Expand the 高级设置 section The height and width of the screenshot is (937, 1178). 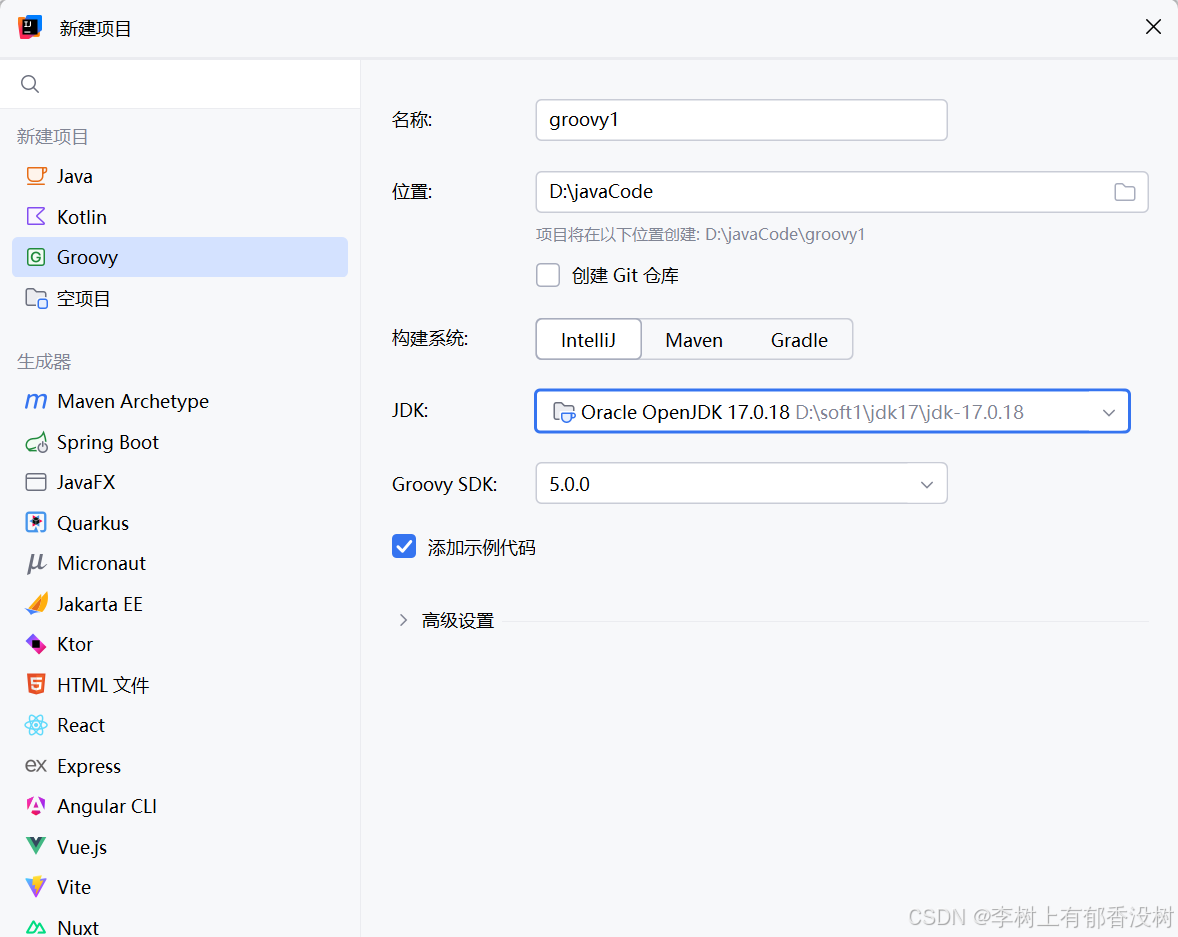(403, 620)
